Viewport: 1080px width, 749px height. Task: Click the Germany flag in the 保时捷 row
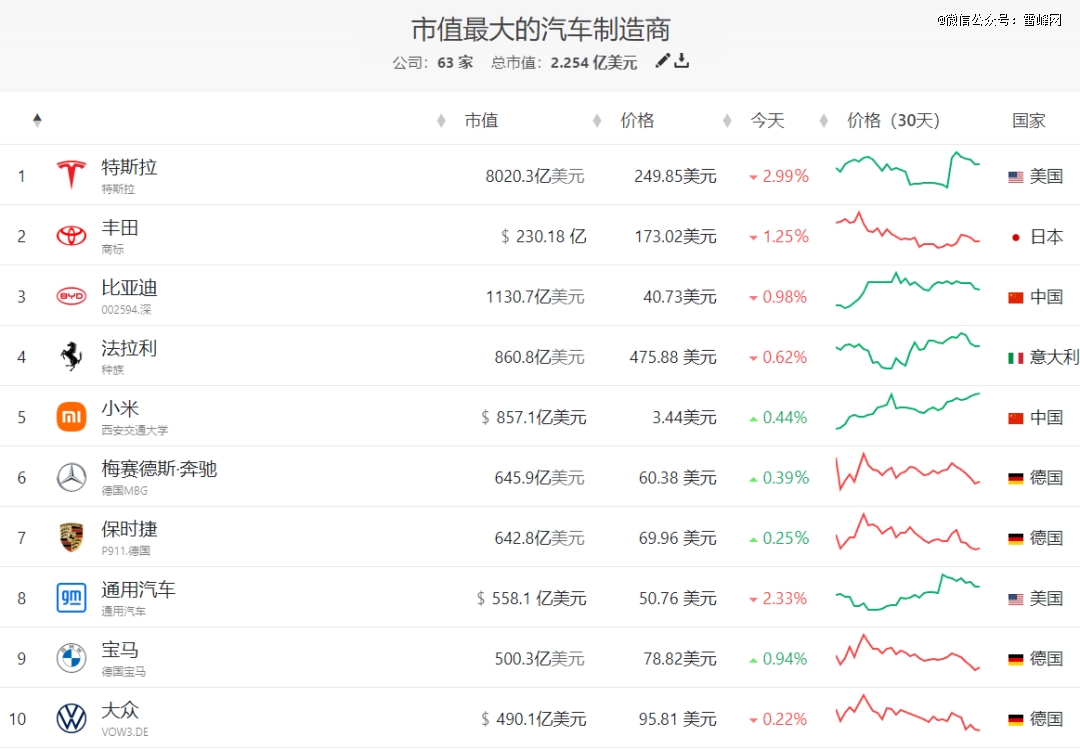1015,539
